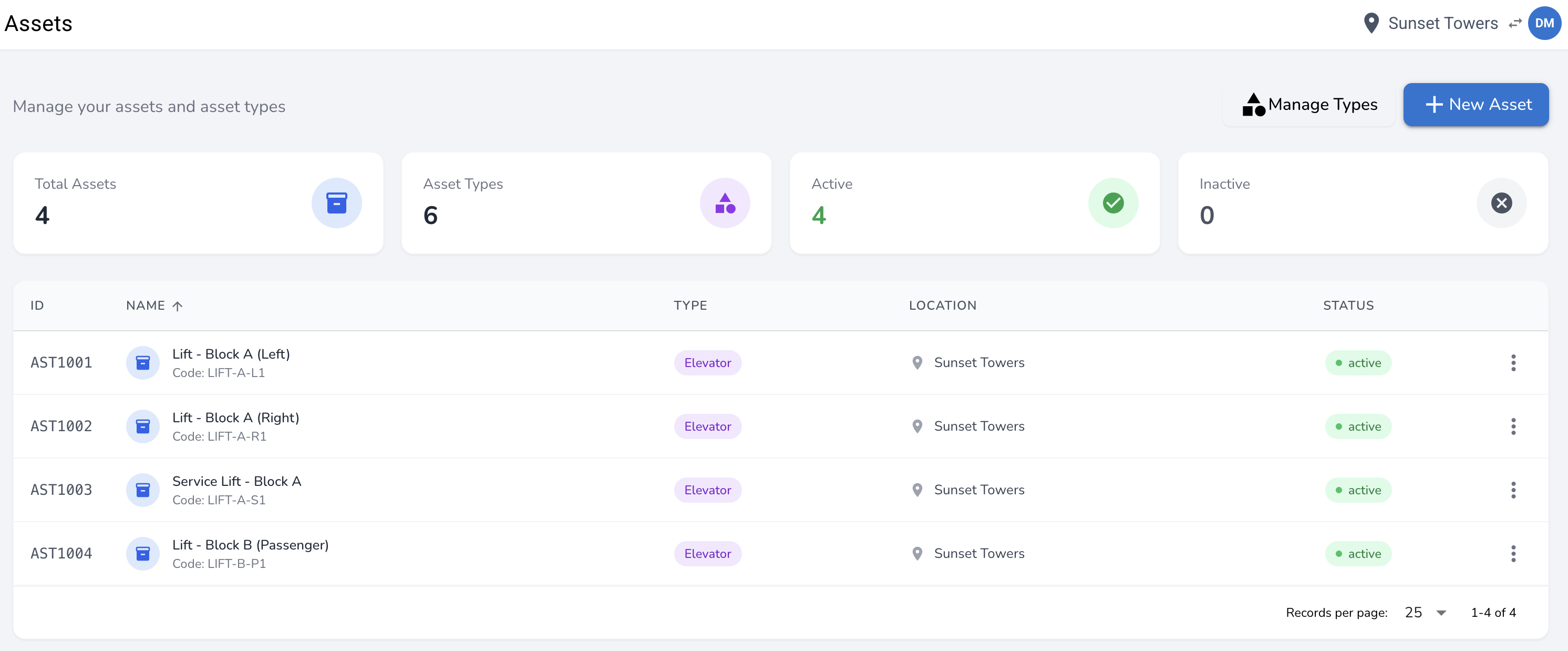The width and height of the screenshot is (1568, 651).
Task: Open Manage Types
Action: [1309, 104]
